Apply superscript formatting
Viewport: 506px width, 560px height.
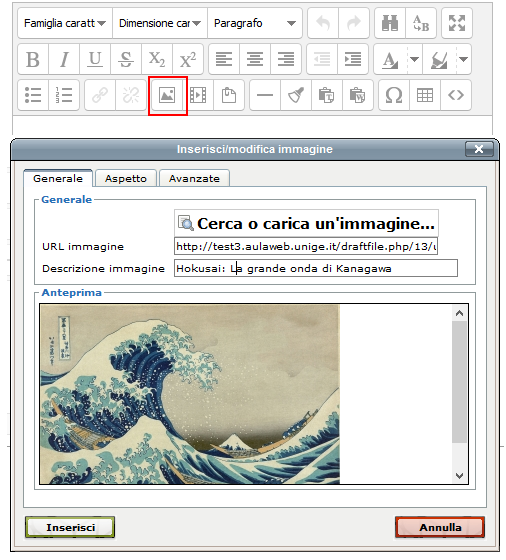tap(188, 59)
